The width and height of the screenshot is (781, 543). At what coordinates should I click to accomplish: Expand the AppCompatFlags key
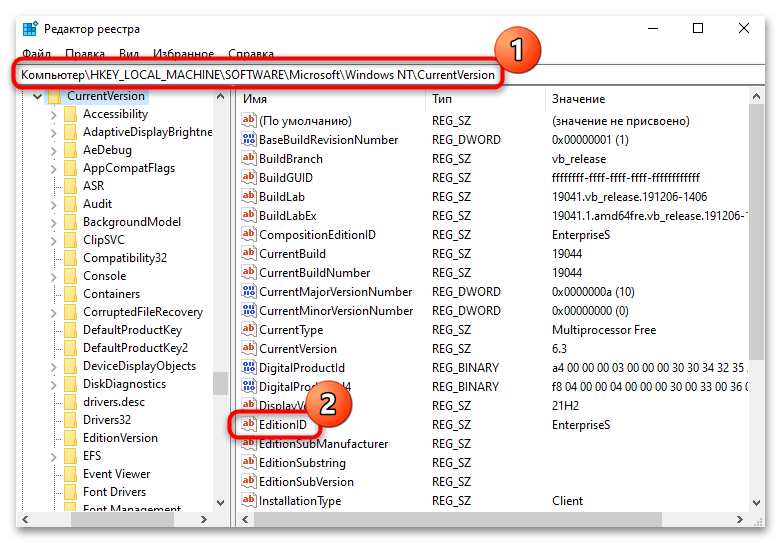[54, 168]
